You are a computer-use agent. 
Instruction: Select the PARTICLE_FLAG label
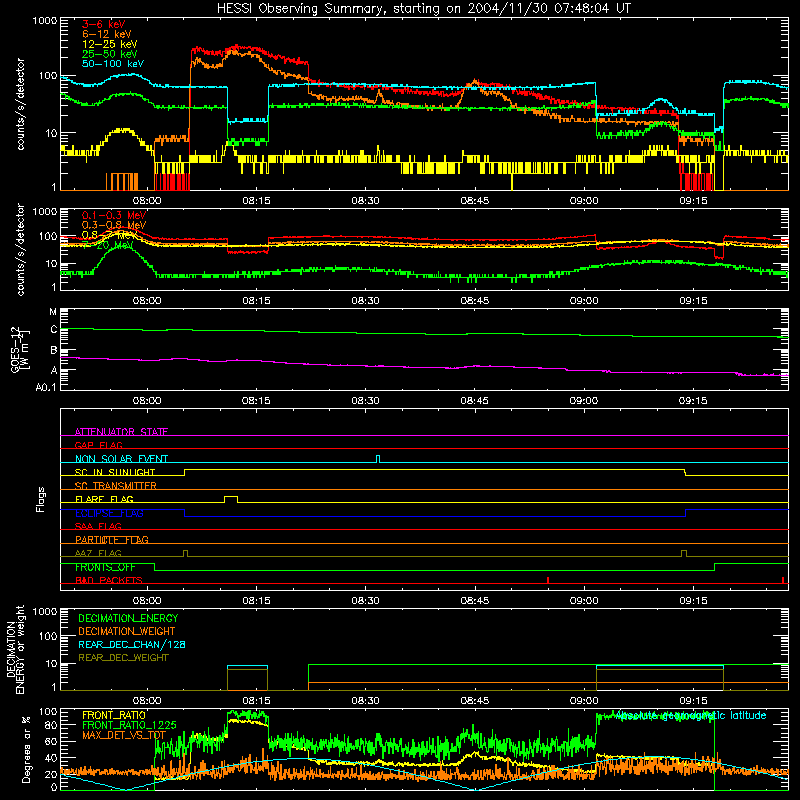112,539
